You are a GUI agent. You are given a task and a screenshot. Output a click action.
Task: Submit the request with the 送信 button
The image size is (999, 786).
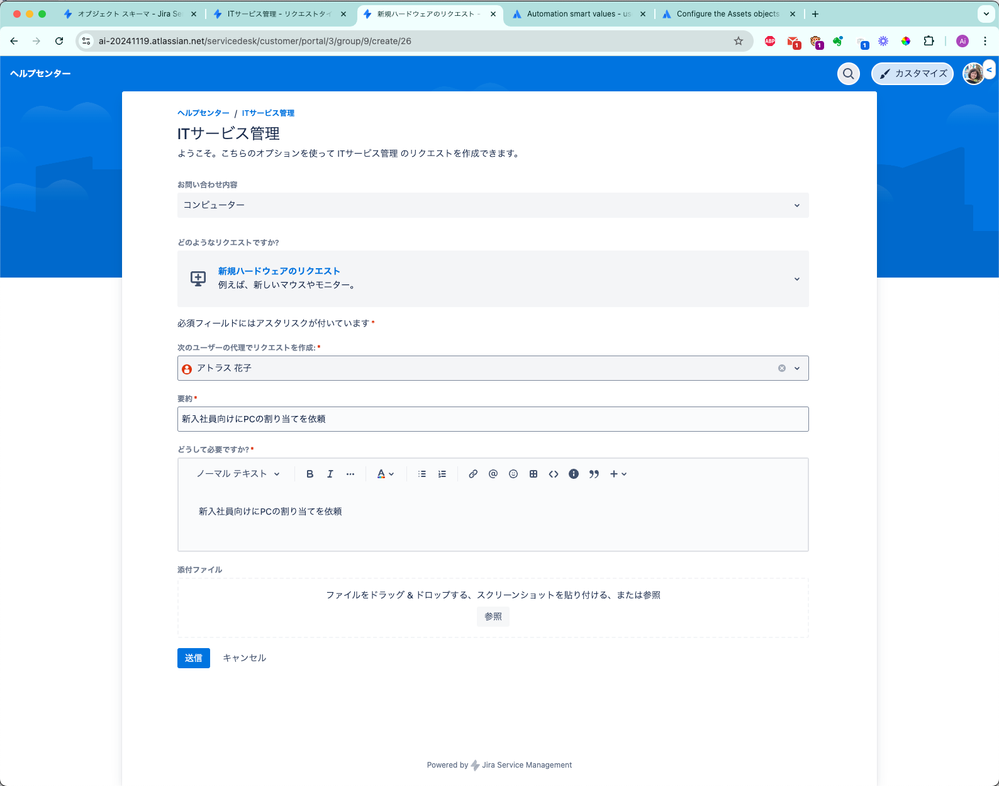pos(193,658)
